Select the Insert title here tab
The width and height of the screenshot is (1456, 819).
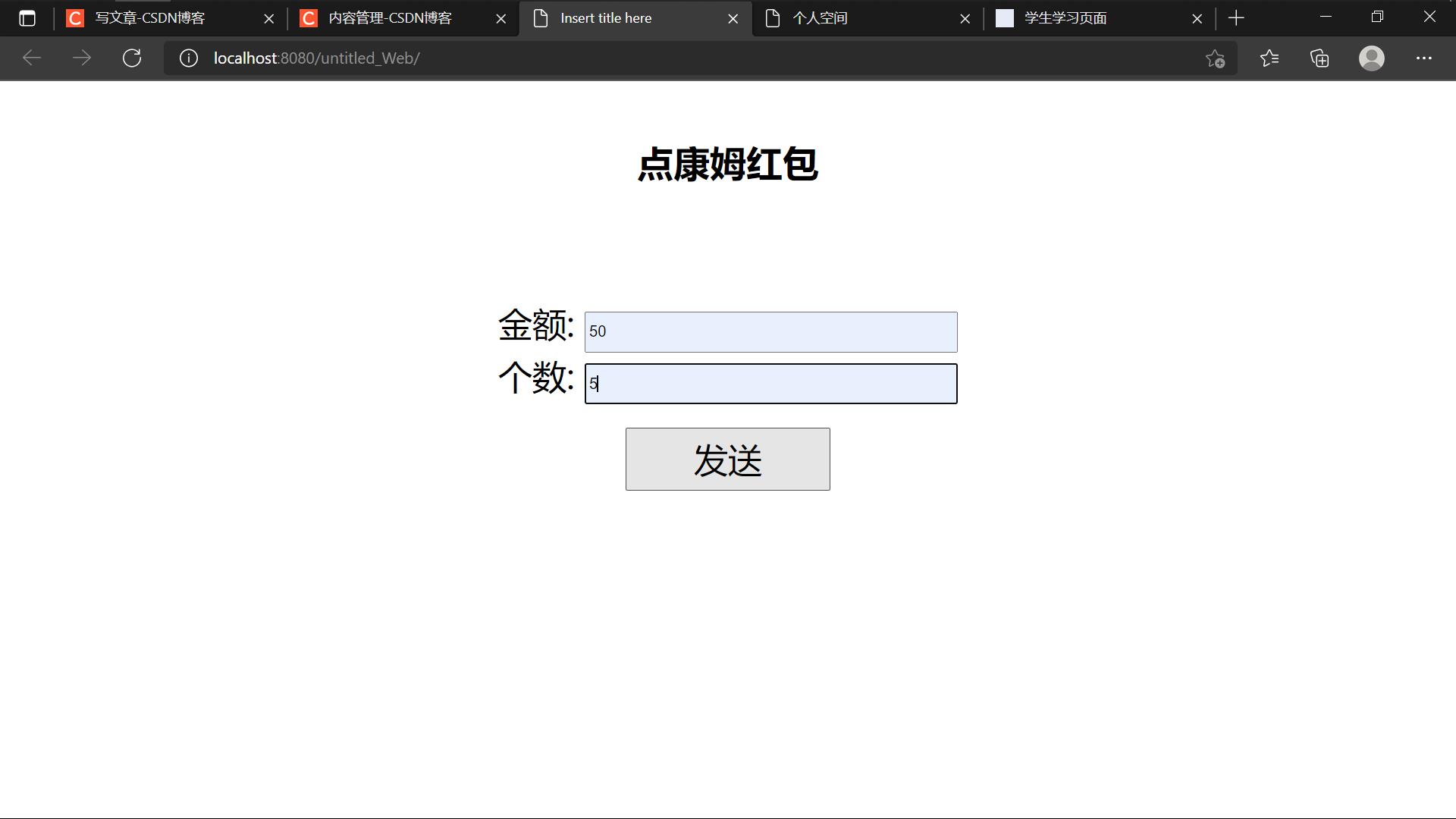[635, 18]
